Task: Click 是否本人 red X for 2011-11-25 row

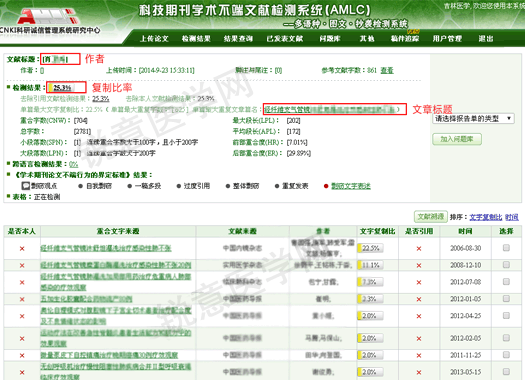Action: click(22, 355)
